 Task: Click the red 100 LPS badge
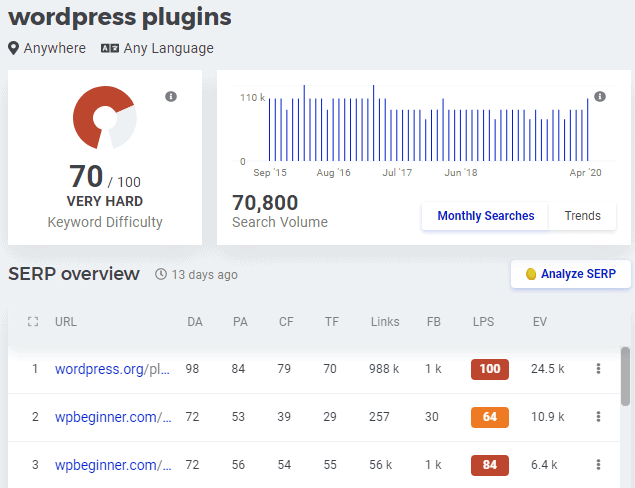coord(490,369)
